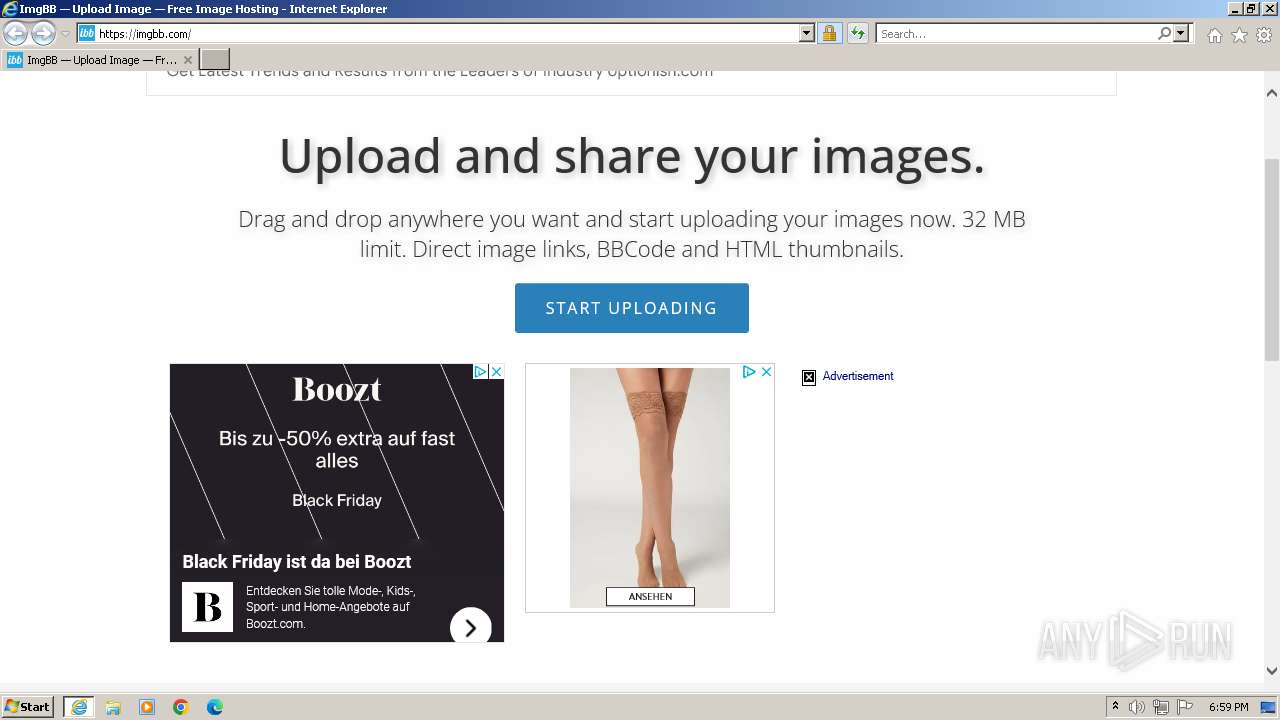Click the broken Advertisement image icon
The width and height of the screenshot is (1280, 720).
tap(809, 377)
